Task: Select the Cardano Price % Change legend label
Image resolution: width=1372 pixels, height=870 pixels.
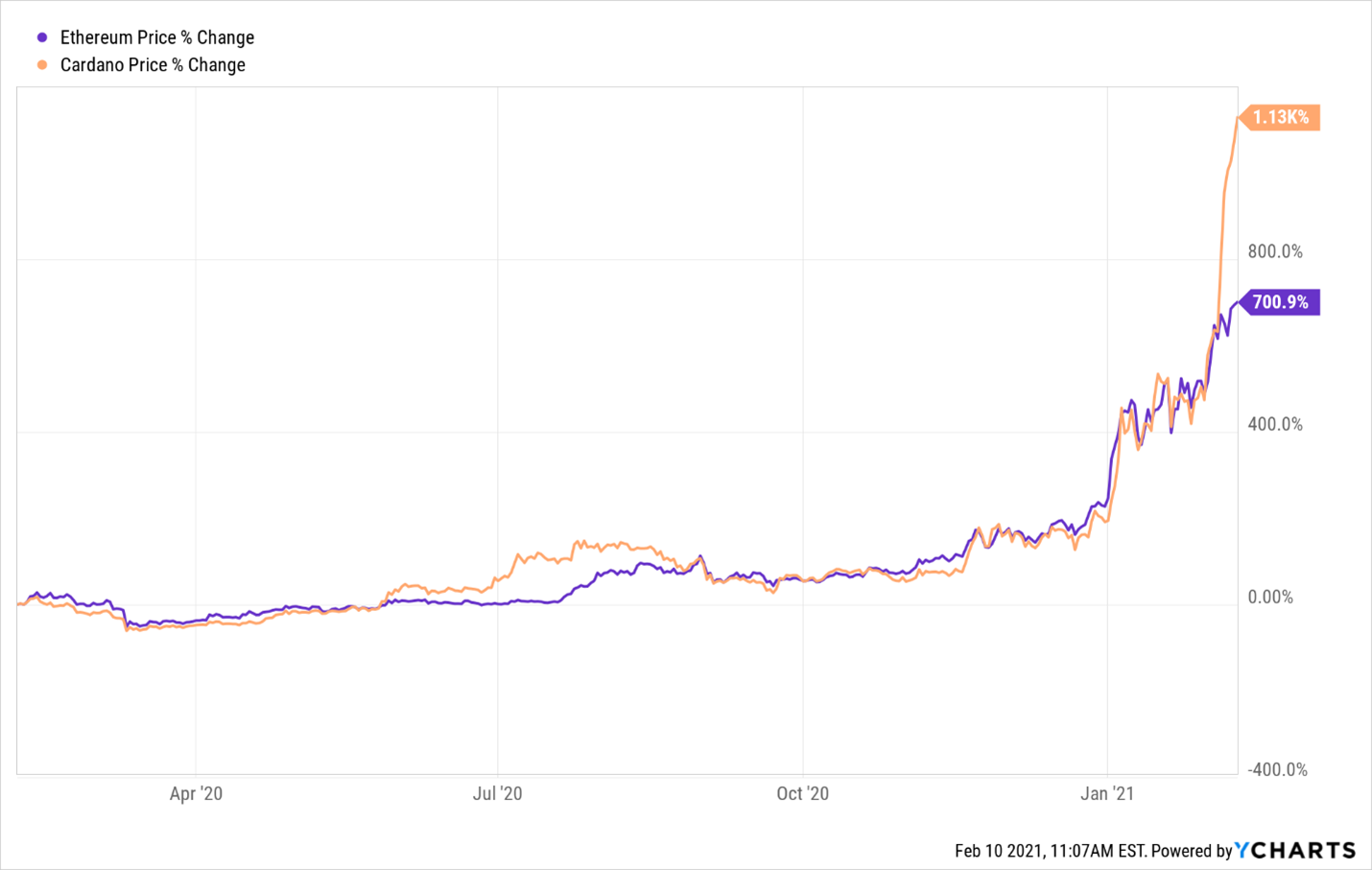Action: pos(153,65)
